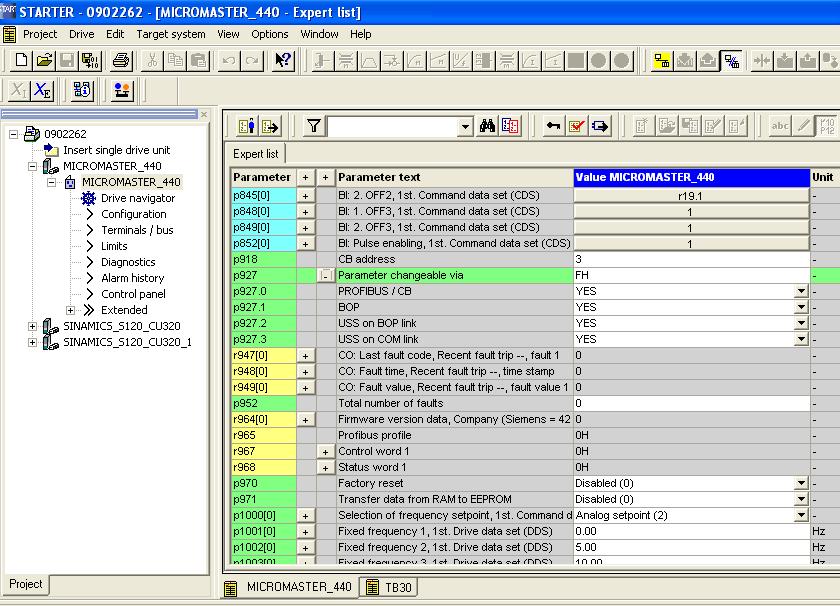This screenshot has height=606, width=840.
Task: Open the USS on COM link dropdown
Action: [801, 339]
